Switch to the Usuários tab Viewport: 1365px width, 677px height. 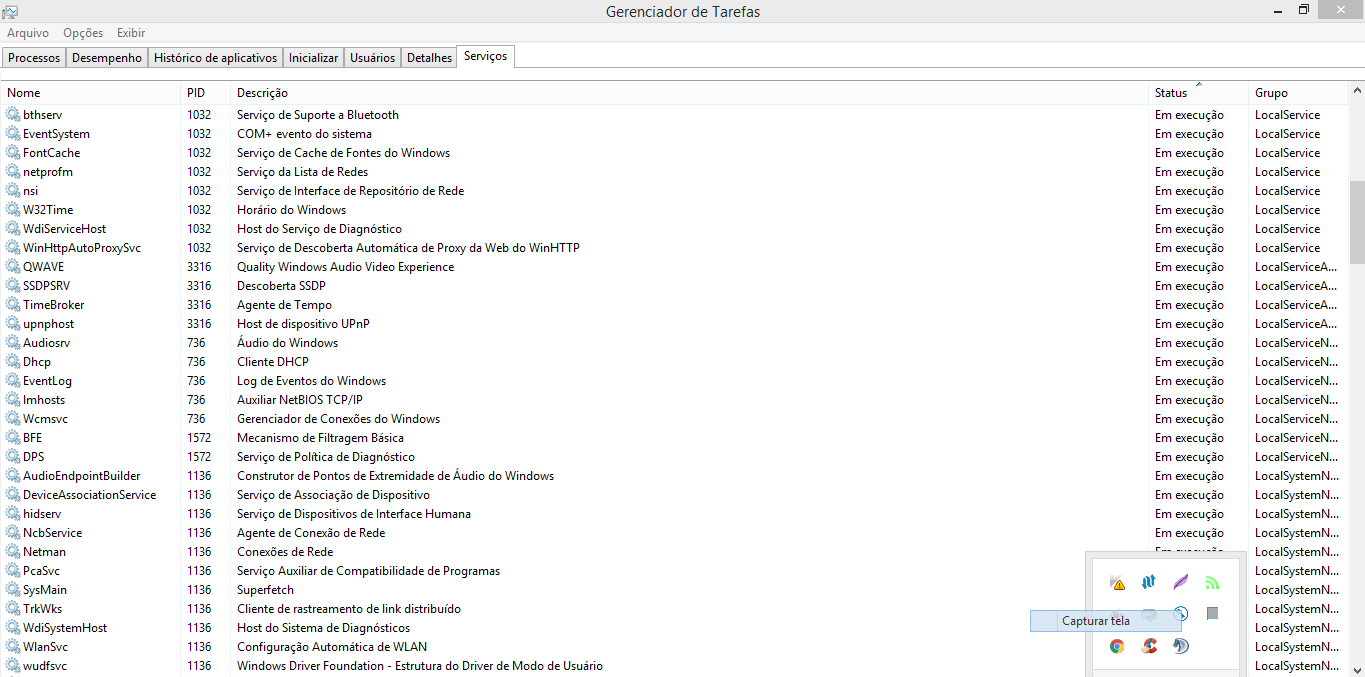(x=372, y=58)
